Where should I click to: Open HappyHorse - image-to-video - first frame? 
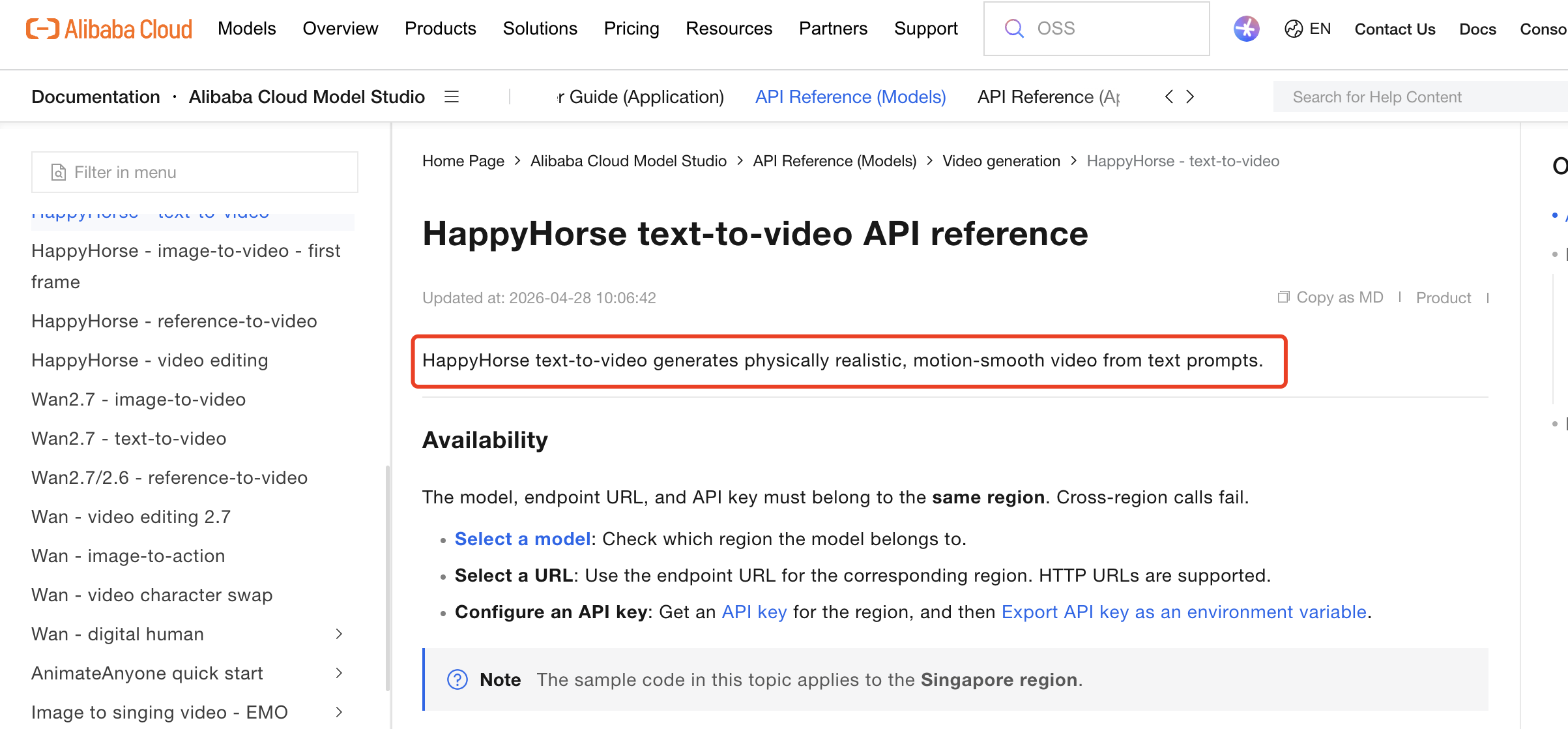click(186, 266)
